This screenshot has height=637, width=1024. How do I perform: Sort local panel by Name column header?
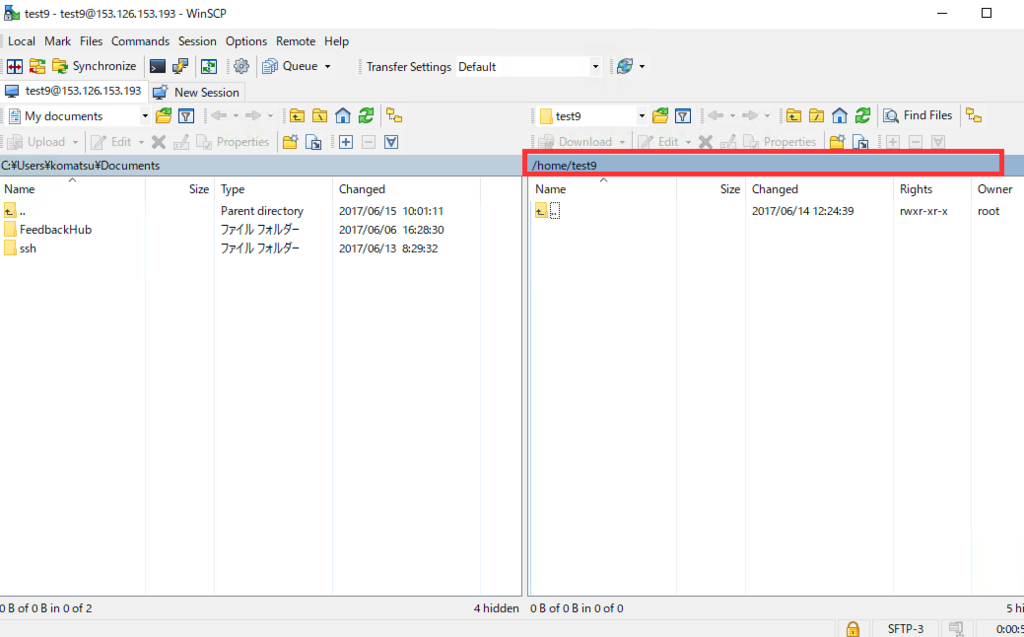(72, 189)
